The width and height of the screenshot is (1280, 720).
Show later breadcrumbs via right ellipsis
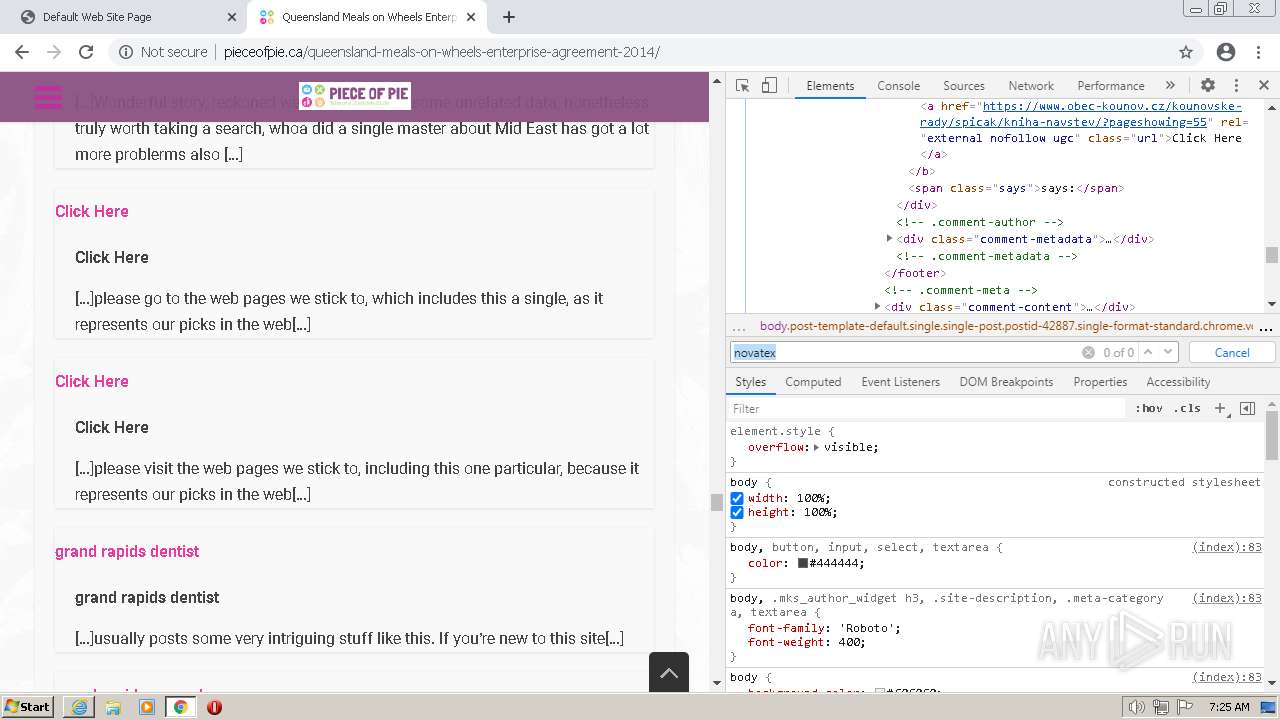pyautogui.click(x=1266, y=327)
